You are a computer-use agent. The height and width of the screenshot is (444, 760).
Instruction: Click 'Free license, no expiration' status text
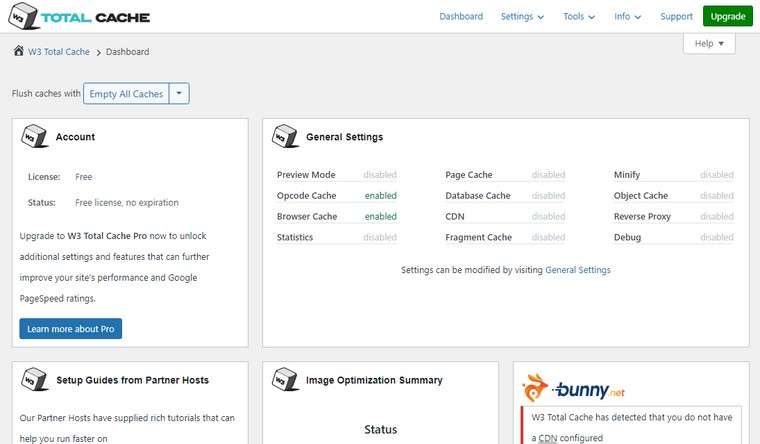tap(127, 203)
